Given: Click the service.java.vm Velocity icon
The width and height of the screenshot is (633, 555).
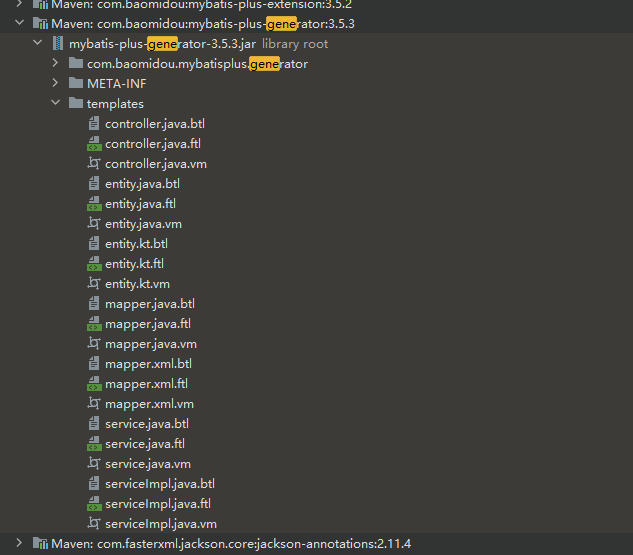Looking at the screenshot, I should (94, 463).
